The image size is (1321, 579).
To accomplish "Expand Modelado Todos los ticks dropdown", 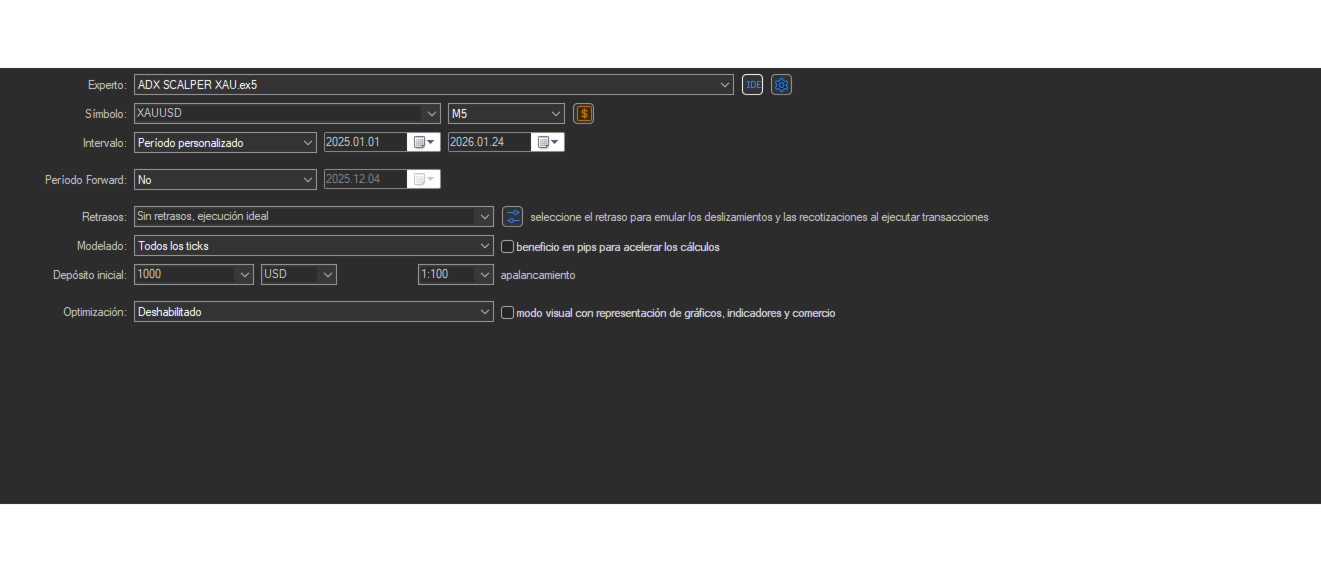I will pyautogui.click(x=485, y=246).
